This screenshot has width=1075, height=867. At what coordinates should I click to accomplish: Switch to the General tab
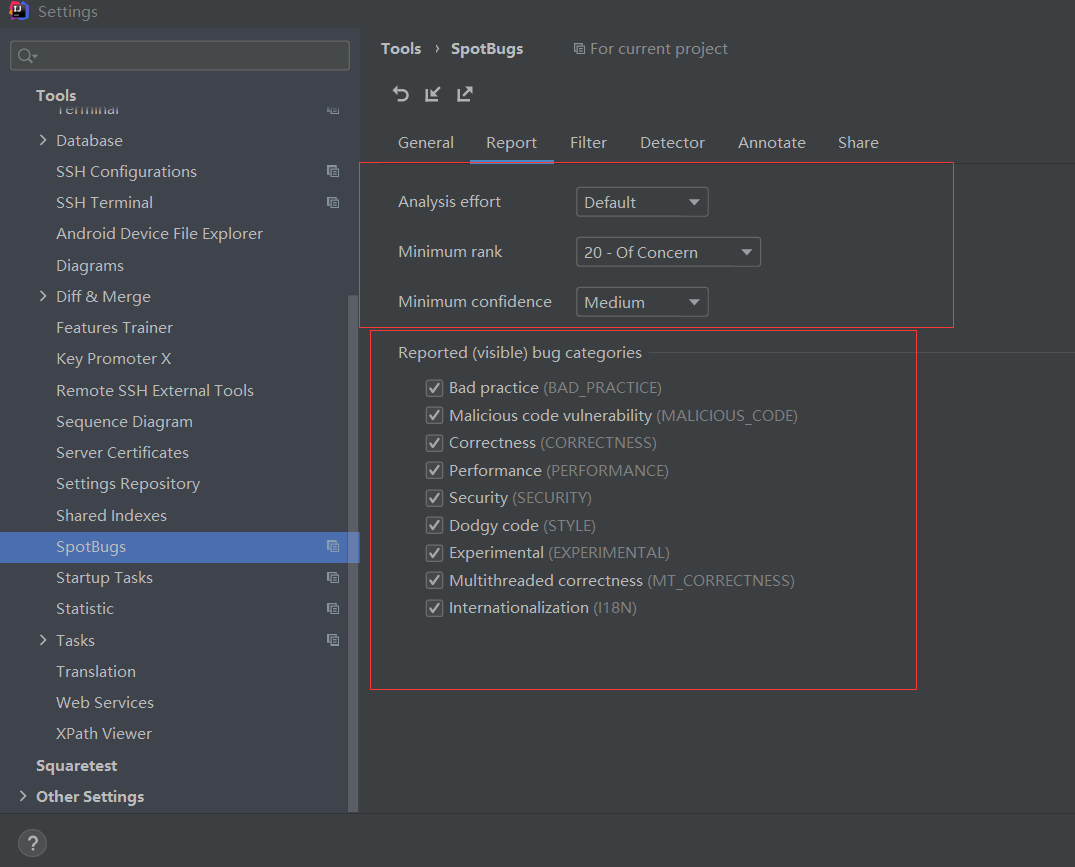426,143
